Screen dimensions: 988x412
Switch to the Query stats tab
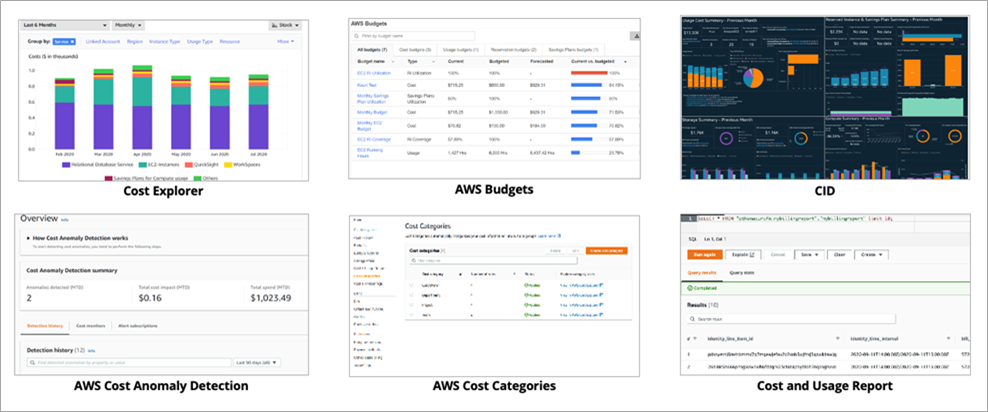(742, 273)
